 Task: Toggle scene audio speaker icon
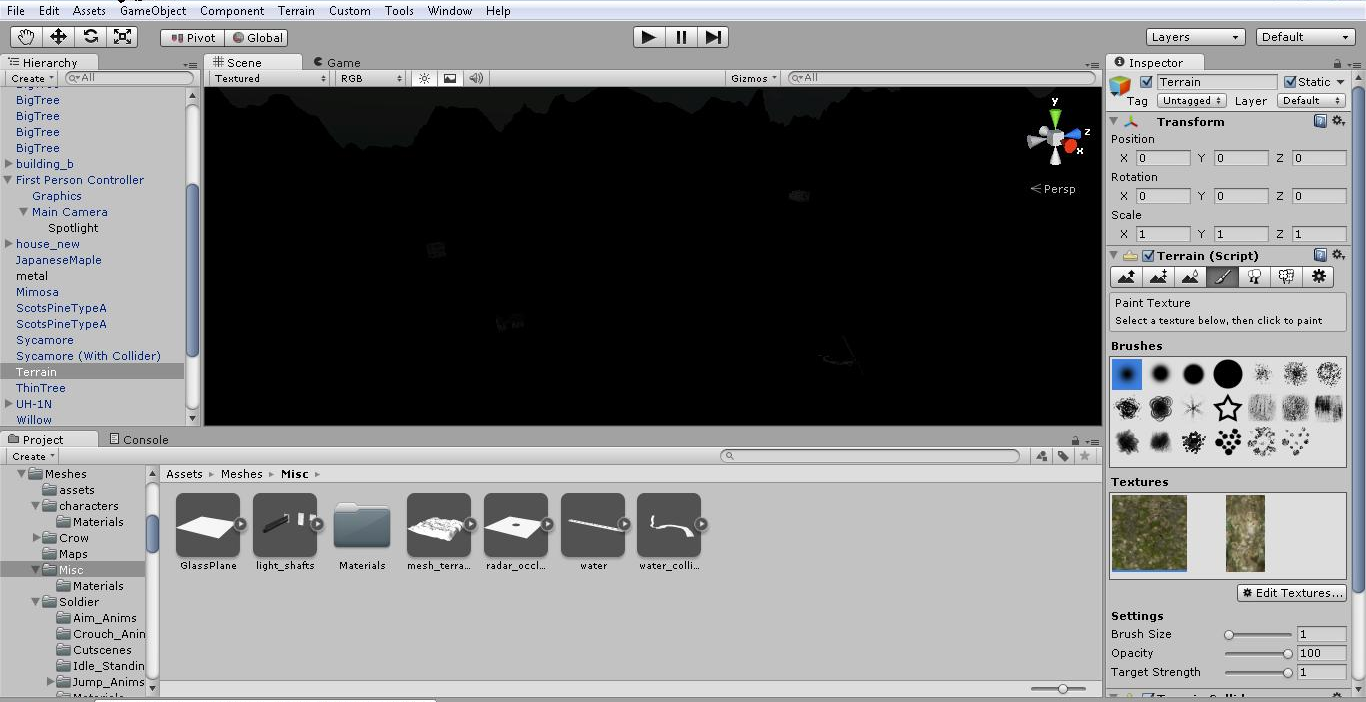[476, 78]
